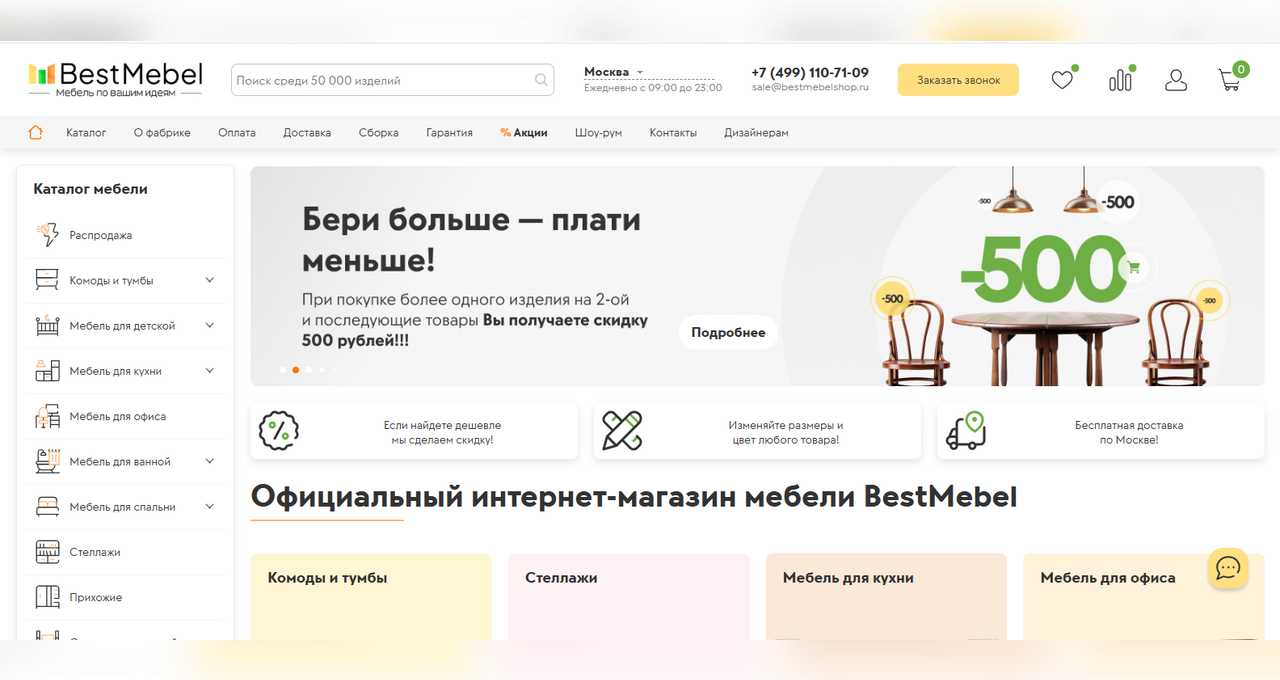Open the Каталог menu item

tap(86, 132)
